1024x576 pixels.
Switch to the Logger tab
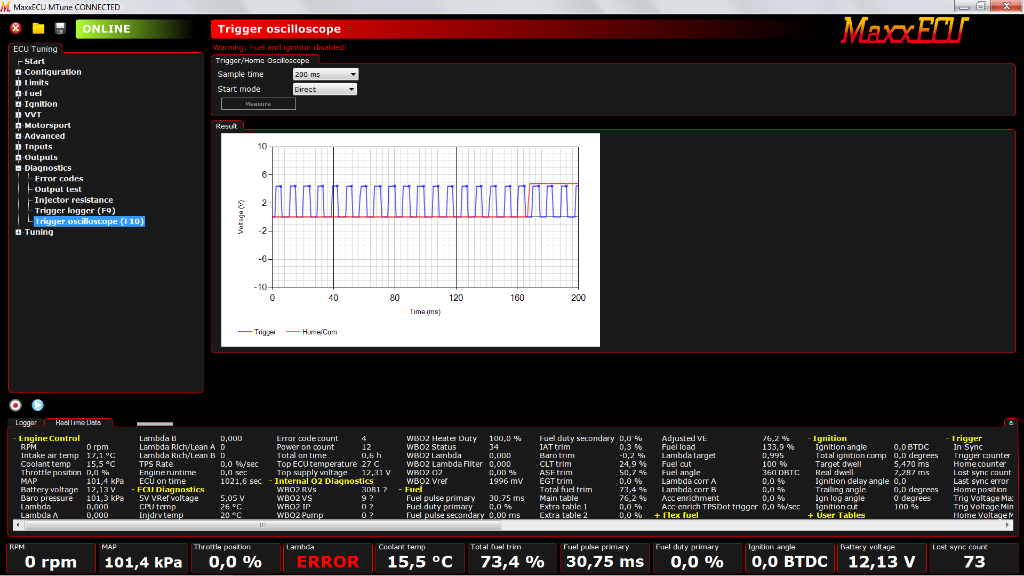point(26,423)
